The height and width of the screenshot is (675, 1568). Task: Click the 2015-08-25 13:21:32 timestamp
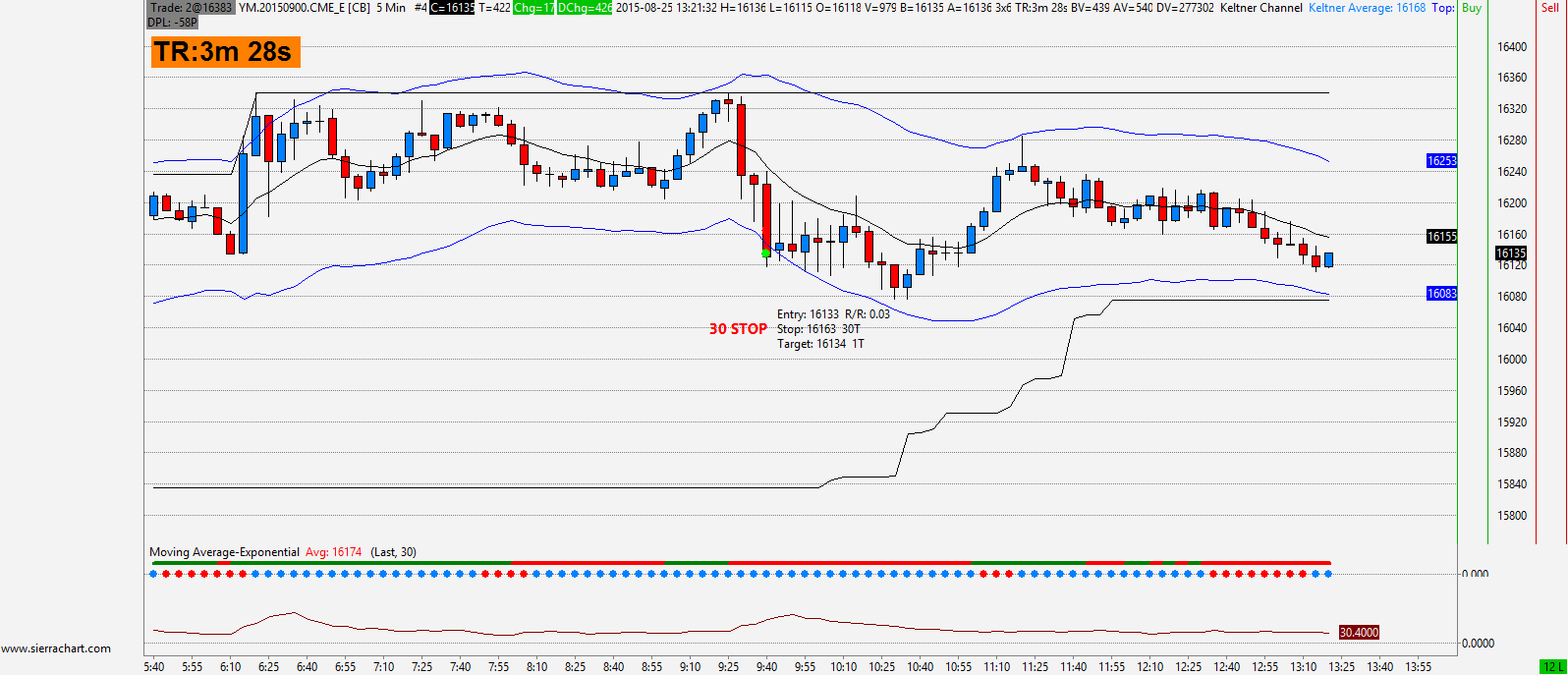click(x=666, y=7)
